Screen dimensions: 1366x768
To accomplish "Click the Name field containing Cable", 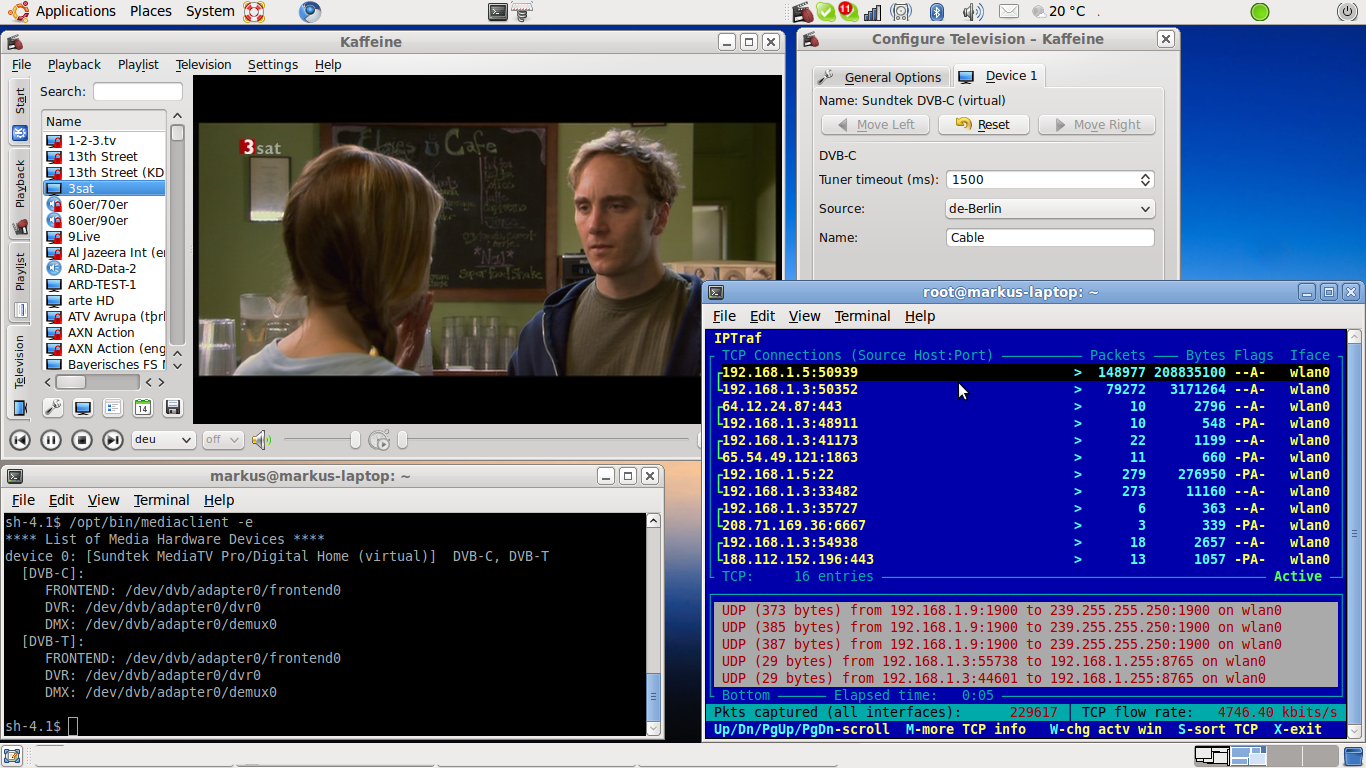I will coord(1050,238).
